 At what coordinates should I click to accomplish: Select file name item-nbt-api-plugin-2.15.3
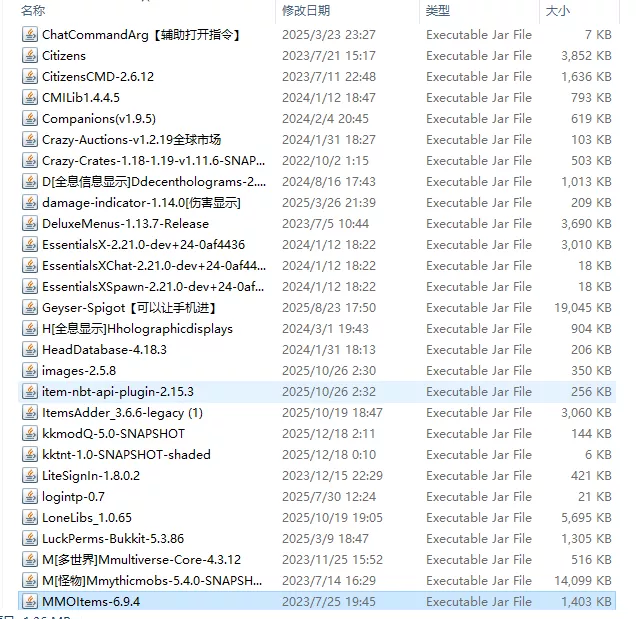(x=118, y=392)
